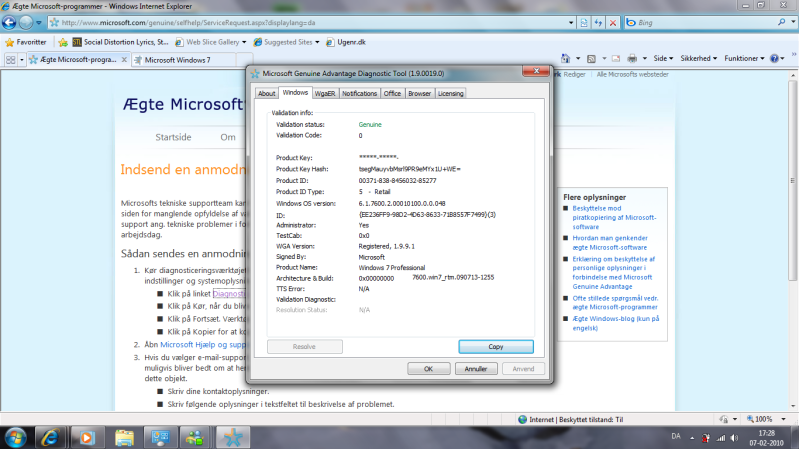Click the Print icon in the command bar
The image size is (799, 449).
click(x=632, y=59)
